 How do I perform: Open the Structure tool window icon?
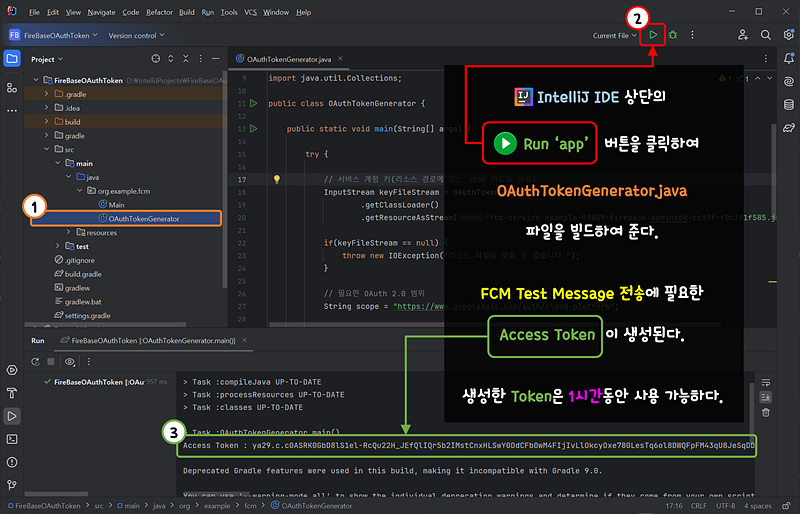12,88
